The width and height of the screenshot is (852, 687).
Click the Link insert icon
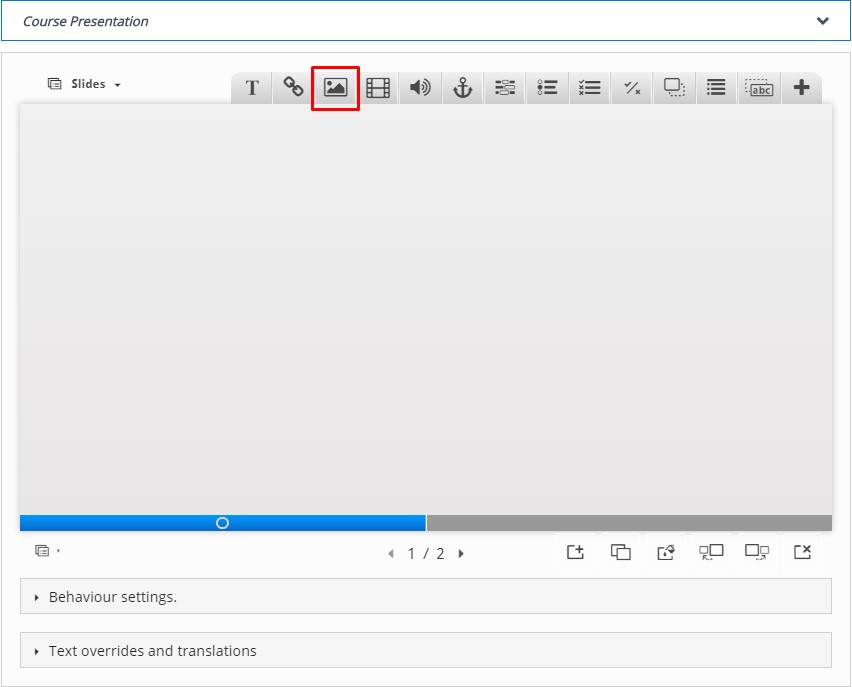(293, 88)
